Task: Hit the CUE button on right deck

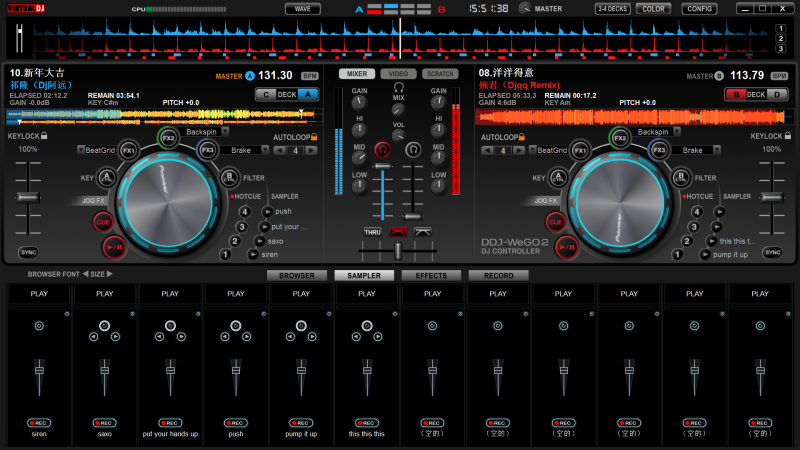Action: pyautogui.click(x=555, y=222)
